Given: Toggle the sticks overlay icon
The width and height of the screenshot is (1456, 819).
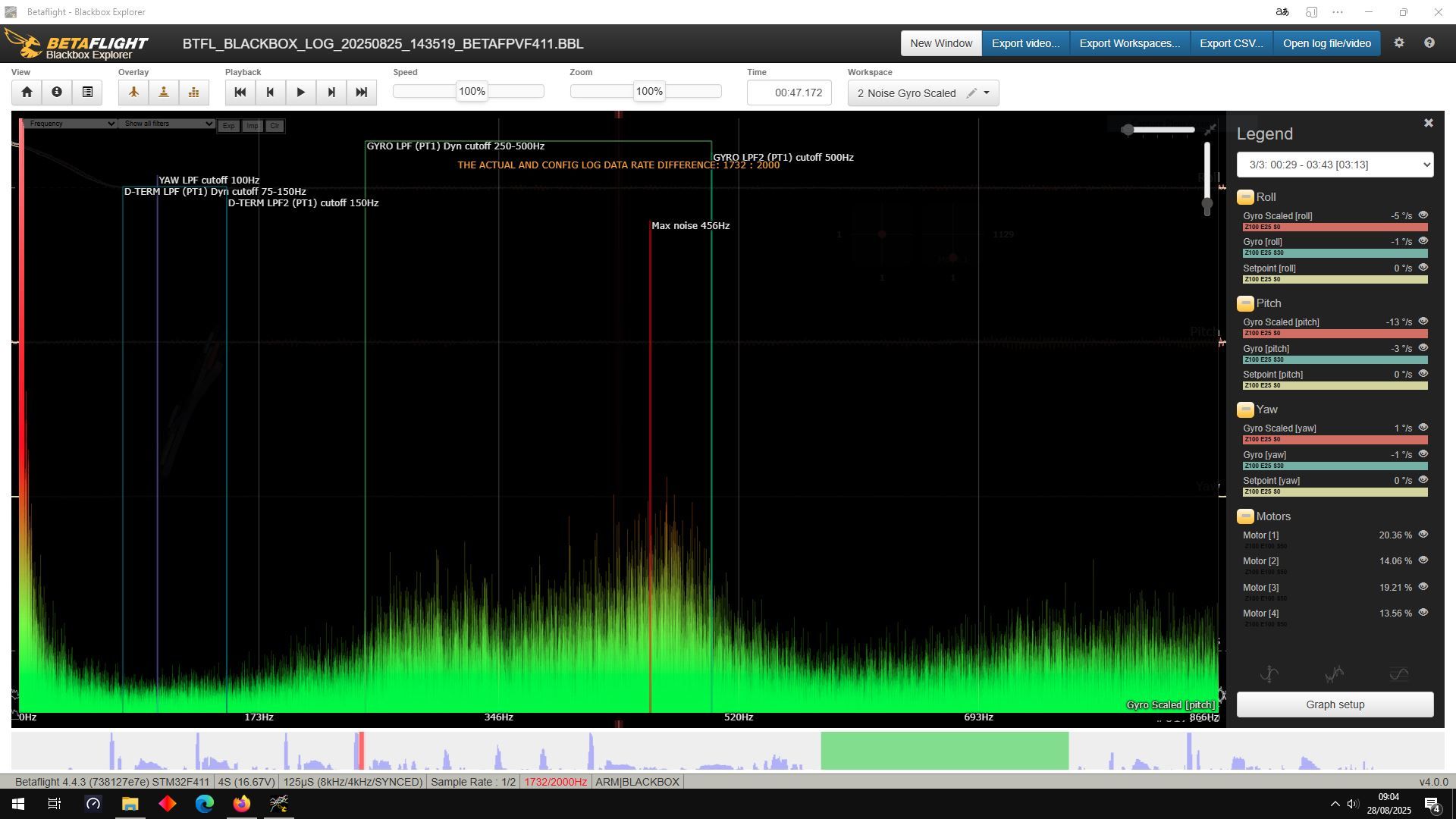Looking at the screenshot, I should click(x=164, y=93).
